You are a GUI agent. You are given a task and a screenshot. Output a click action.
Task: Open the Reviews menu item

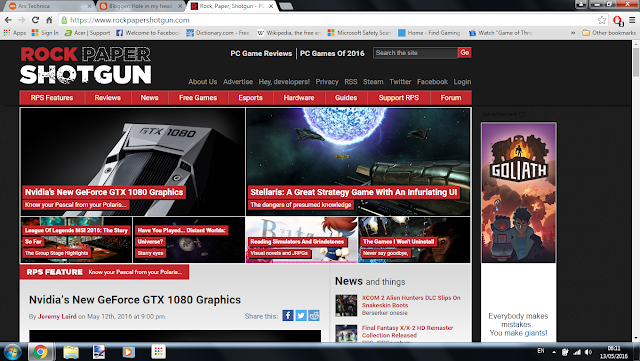tap(108, 98)
